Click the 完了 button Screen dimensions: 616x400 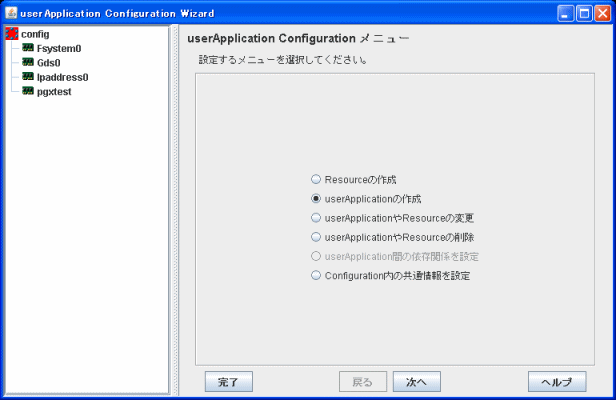coord(229,382)
